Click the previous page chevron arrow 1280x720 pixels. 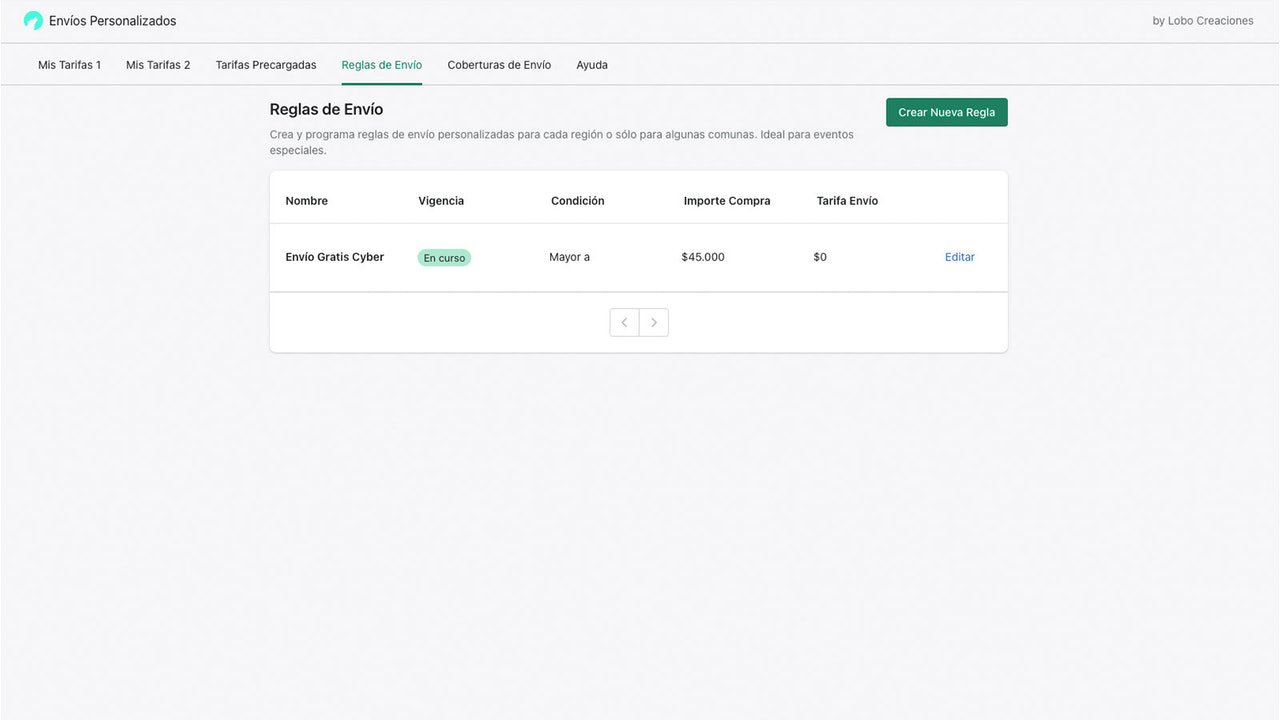pos(624,322)
